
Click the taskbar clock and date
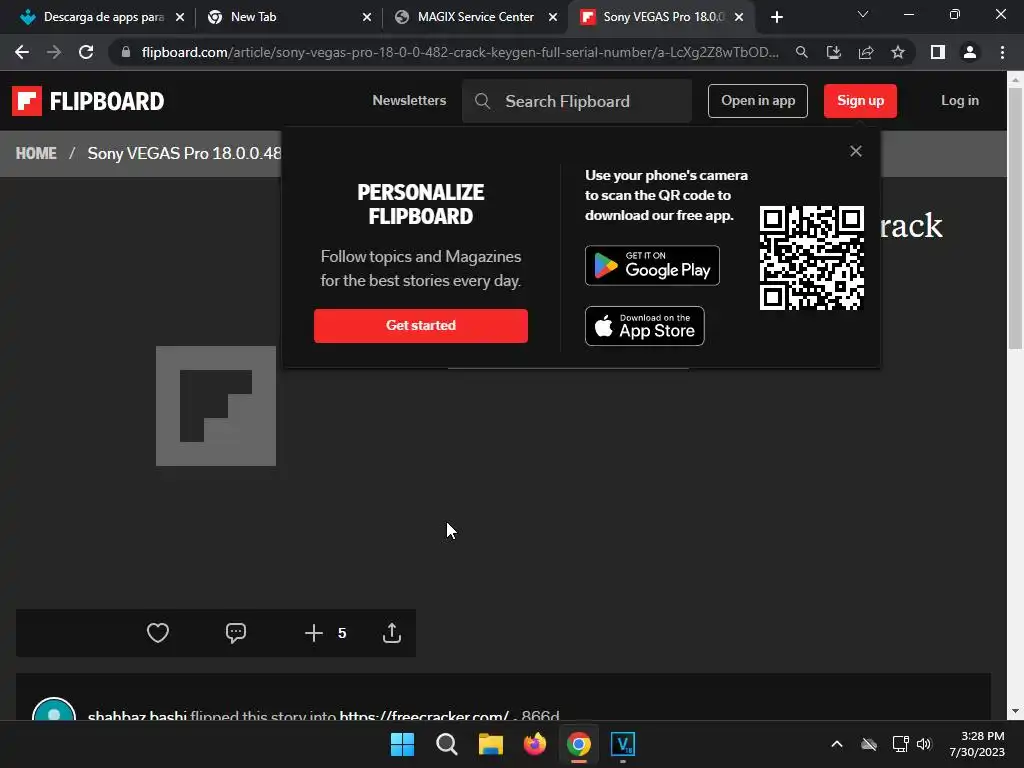977,744
